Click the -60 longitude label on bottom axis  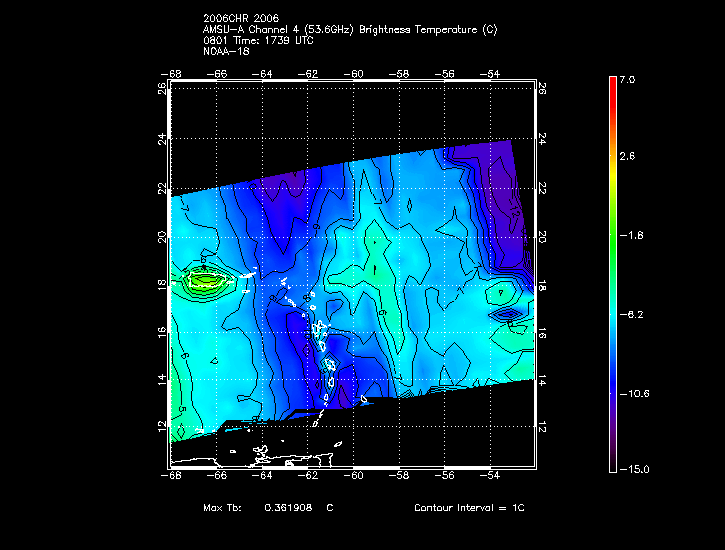pyautogui.click(x=353, y=476)
